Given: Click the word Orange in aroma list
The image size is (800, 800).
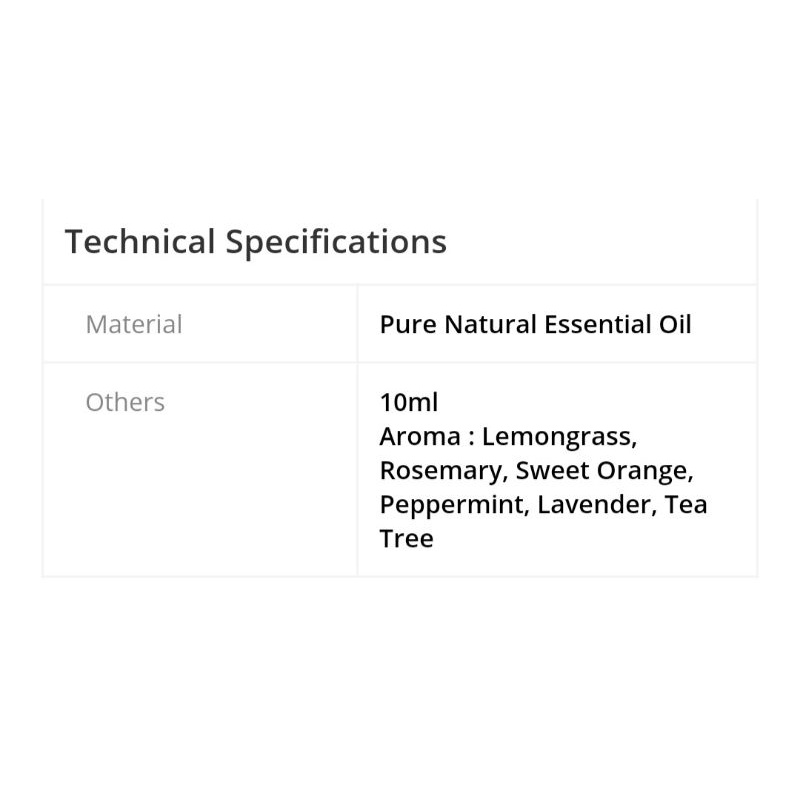Looking at the screenshot, I should tap(639, 470).
